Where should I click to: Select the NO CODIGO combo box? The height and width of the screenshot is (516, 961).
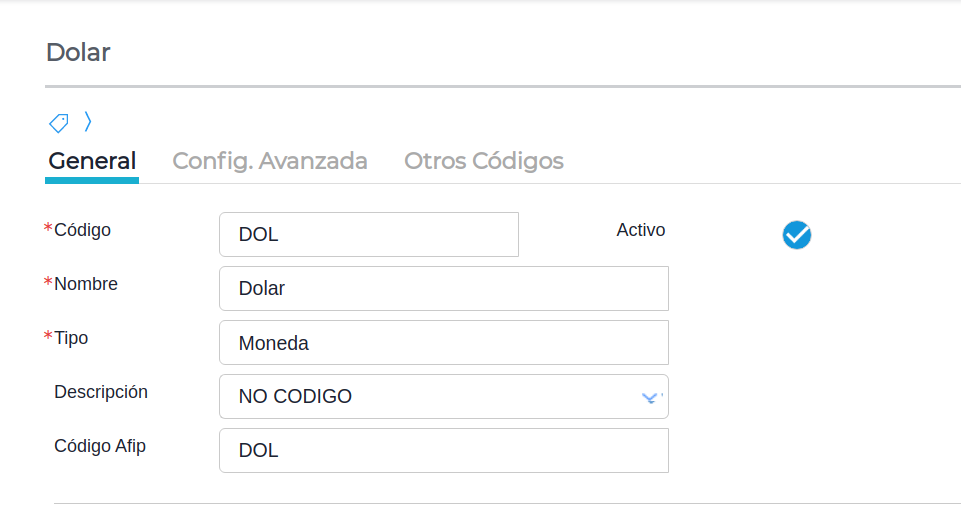click(430, 397)
